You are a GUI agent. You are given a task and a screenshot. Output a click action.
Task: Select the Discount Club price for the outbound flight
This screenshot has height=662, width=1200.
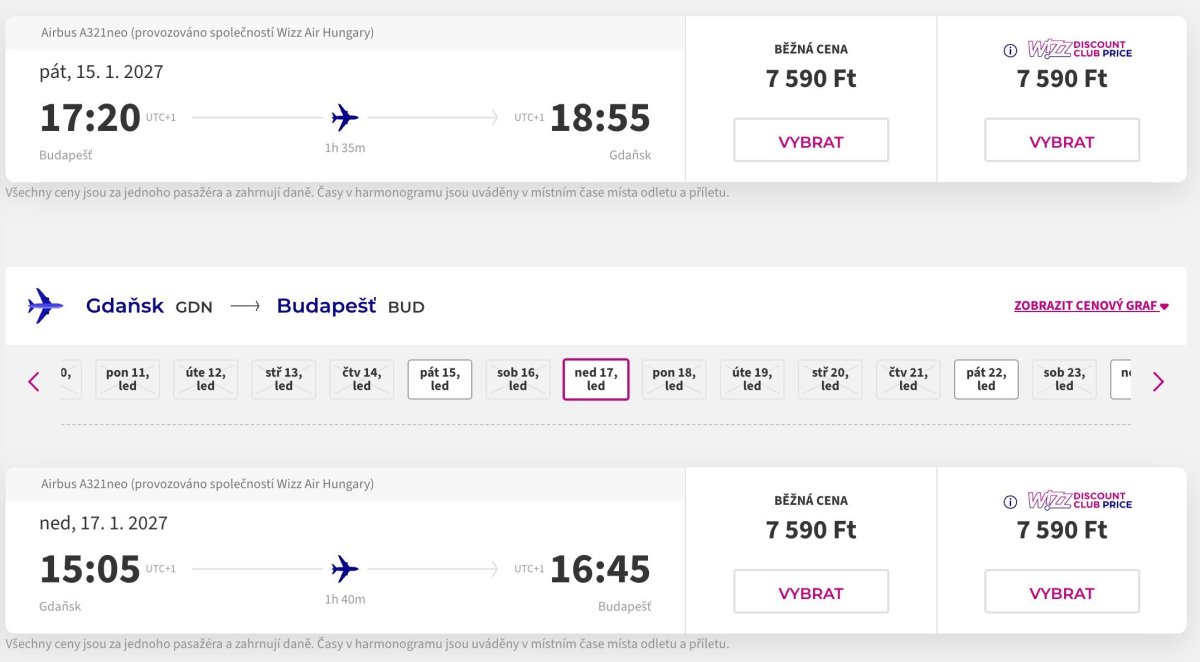(x=1062, y=141)
